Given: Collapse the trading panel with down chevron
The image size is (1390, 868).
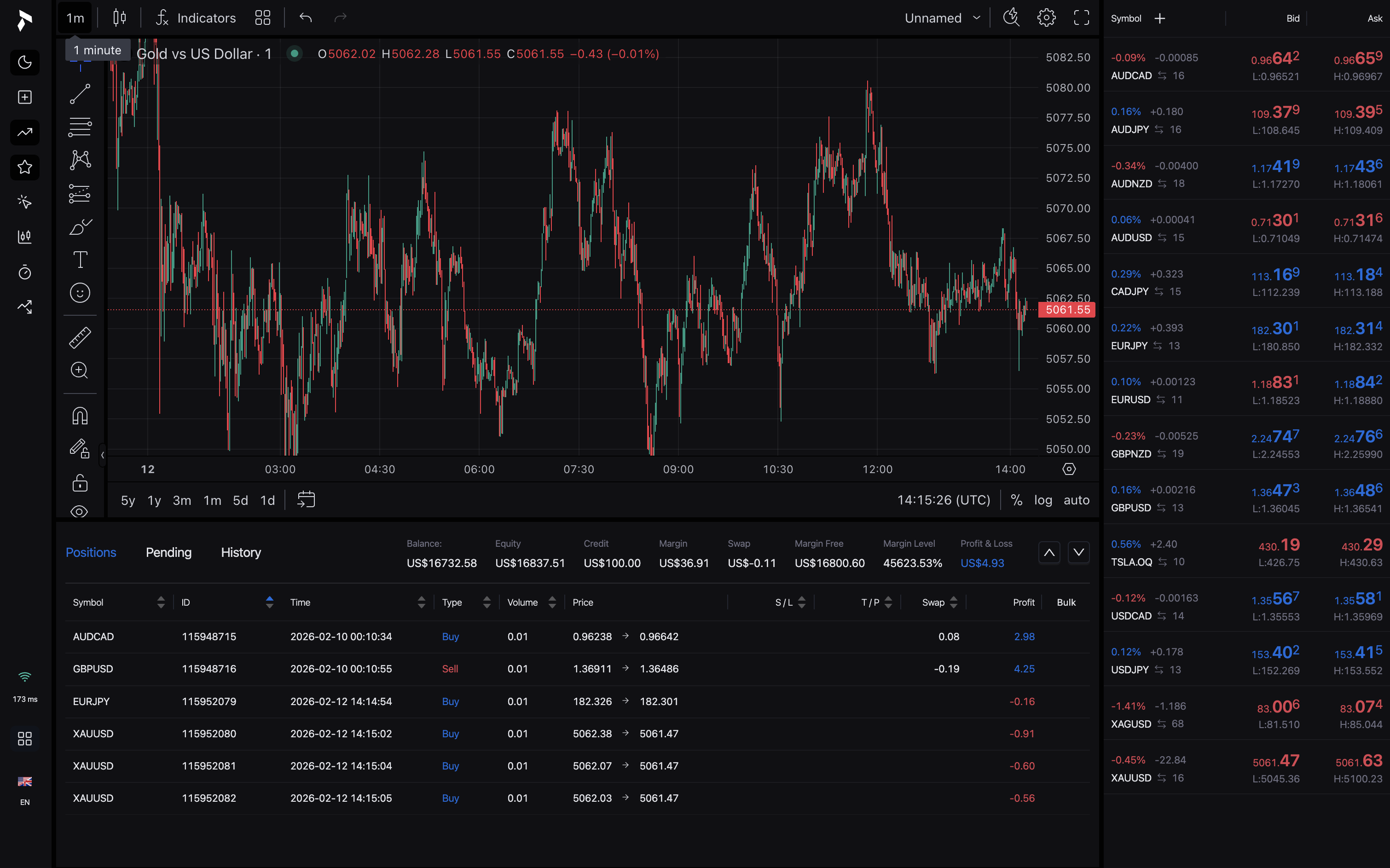Looking at the screenshot, I should (1078, 552).
